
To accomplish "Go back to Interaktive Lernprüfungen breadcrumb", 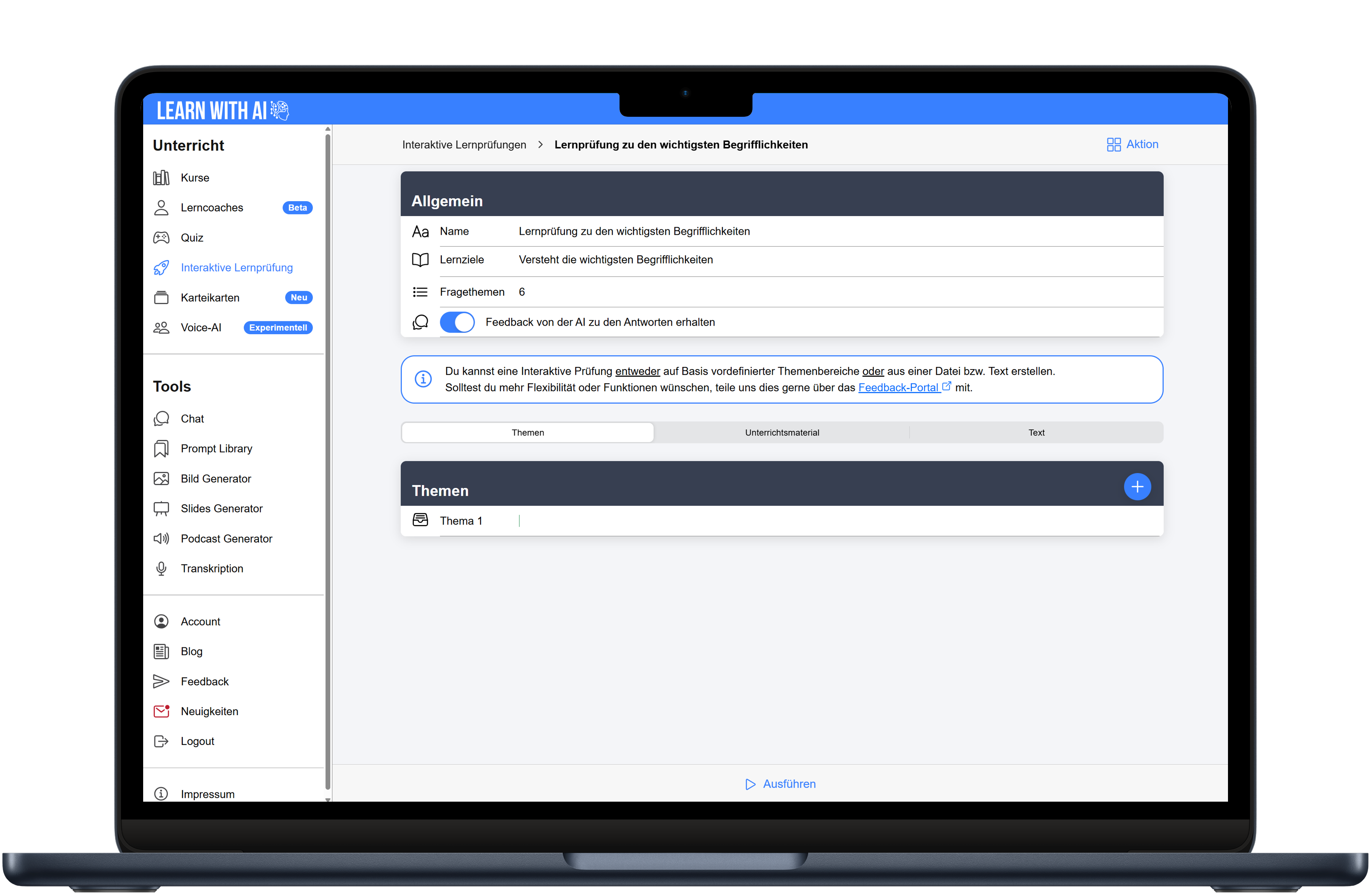I will 464,145.
